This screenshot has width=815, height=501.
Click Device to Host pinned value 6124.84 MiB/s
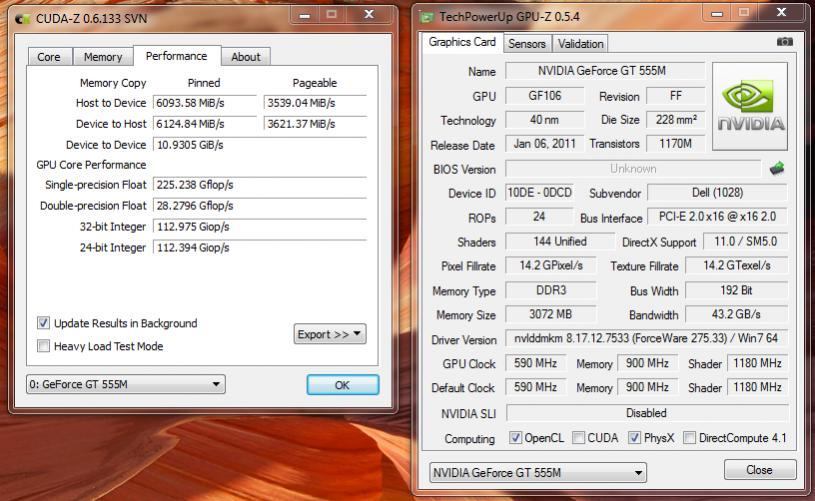(205, 124)
